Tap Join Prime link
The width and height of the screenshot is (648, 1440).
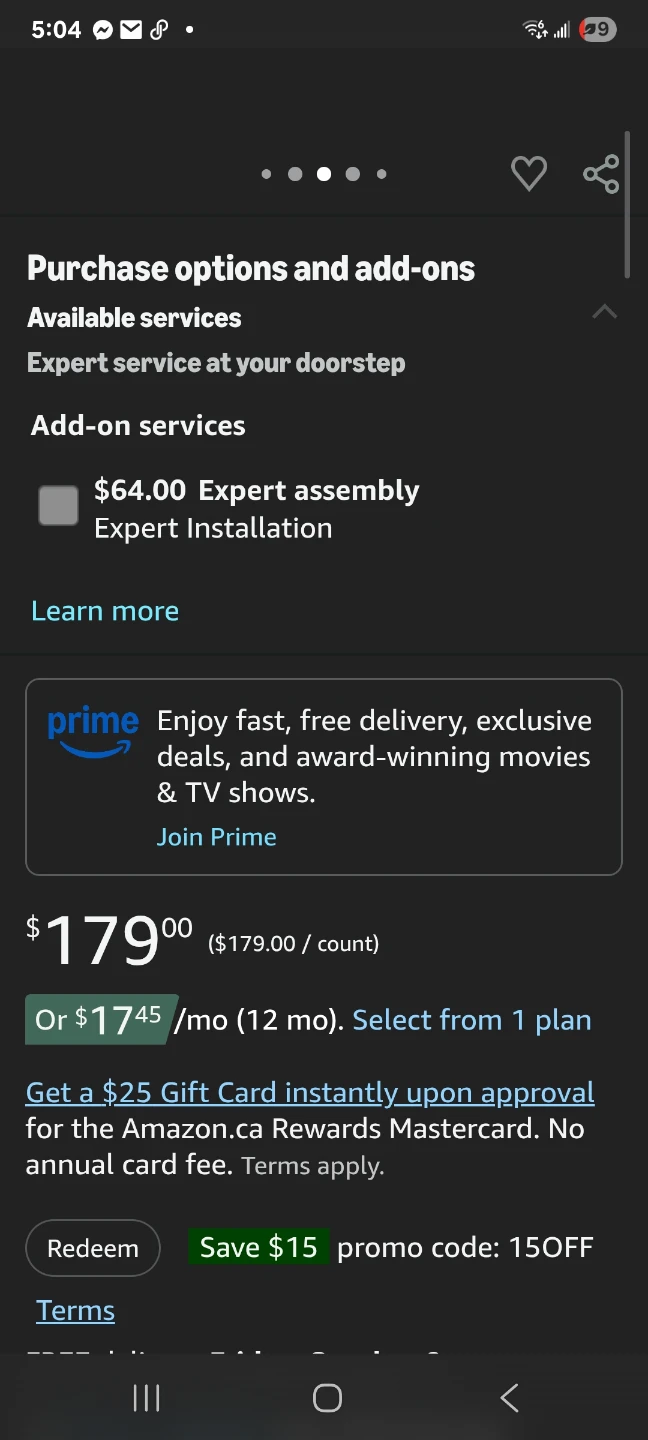pos(217,837)
